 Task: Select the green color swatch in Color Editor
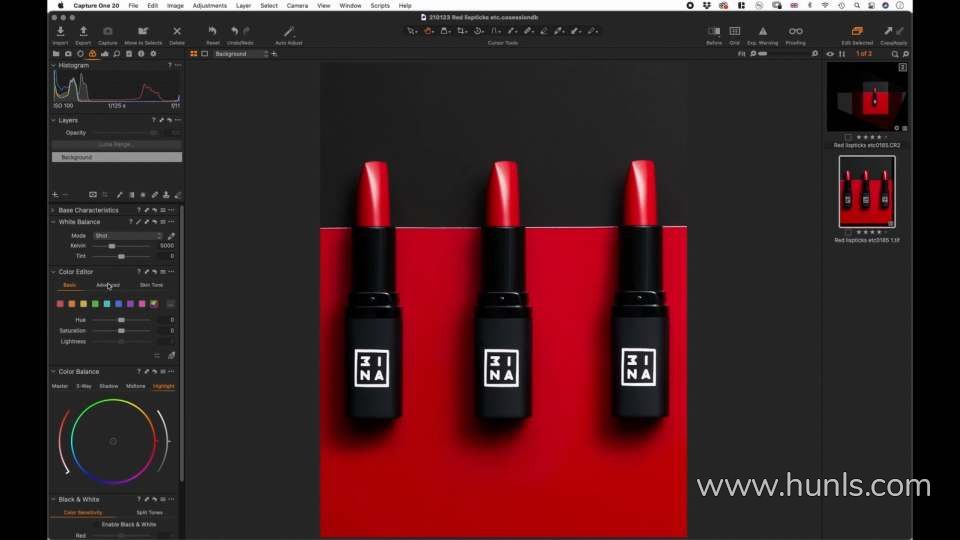click(x=96, y=304)
